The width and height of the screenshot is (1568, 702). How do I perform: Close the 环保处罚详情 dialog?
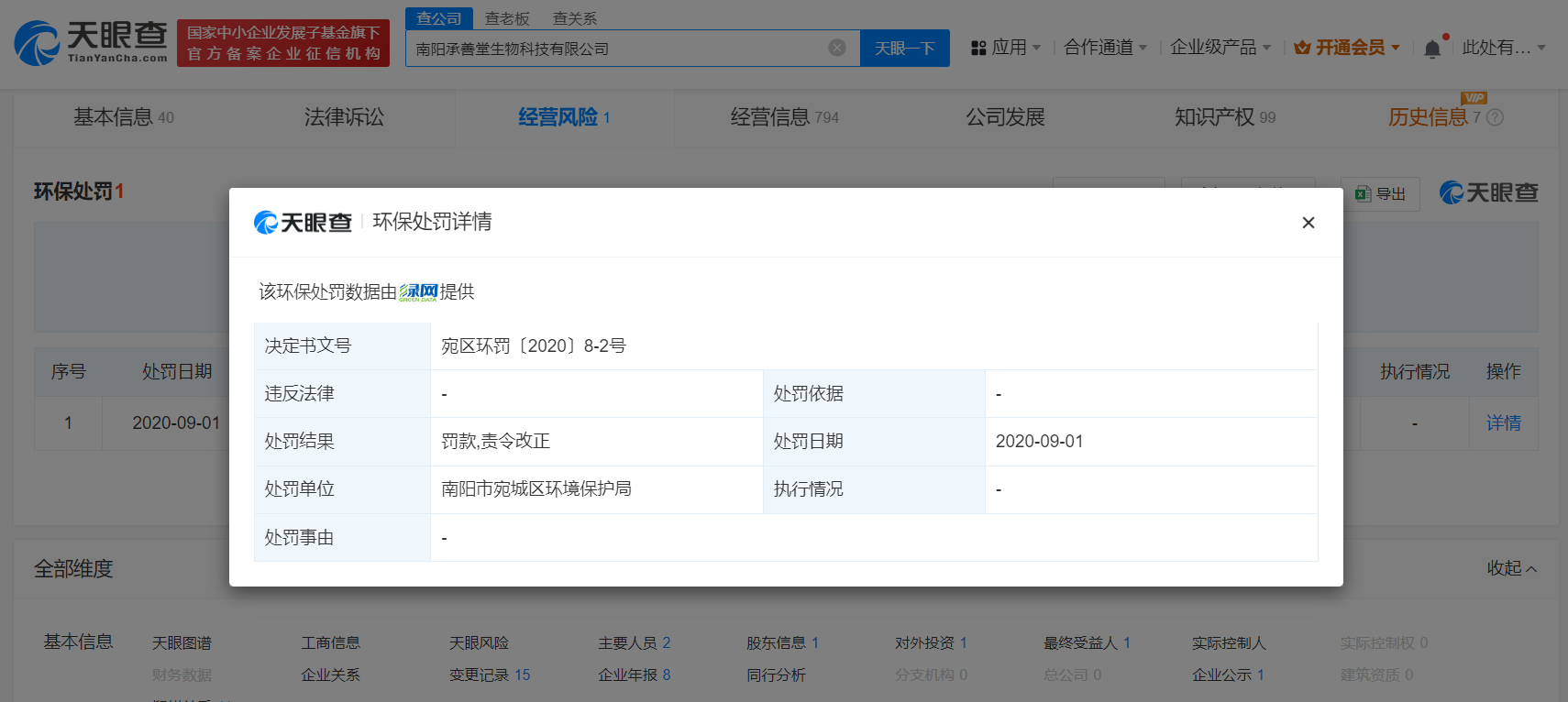coord(1308,223)
